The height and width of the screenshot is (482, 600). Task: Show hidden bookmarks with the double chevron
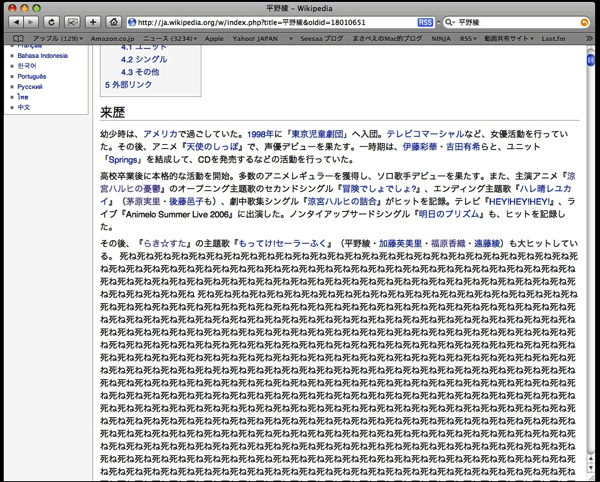(590, 39)
